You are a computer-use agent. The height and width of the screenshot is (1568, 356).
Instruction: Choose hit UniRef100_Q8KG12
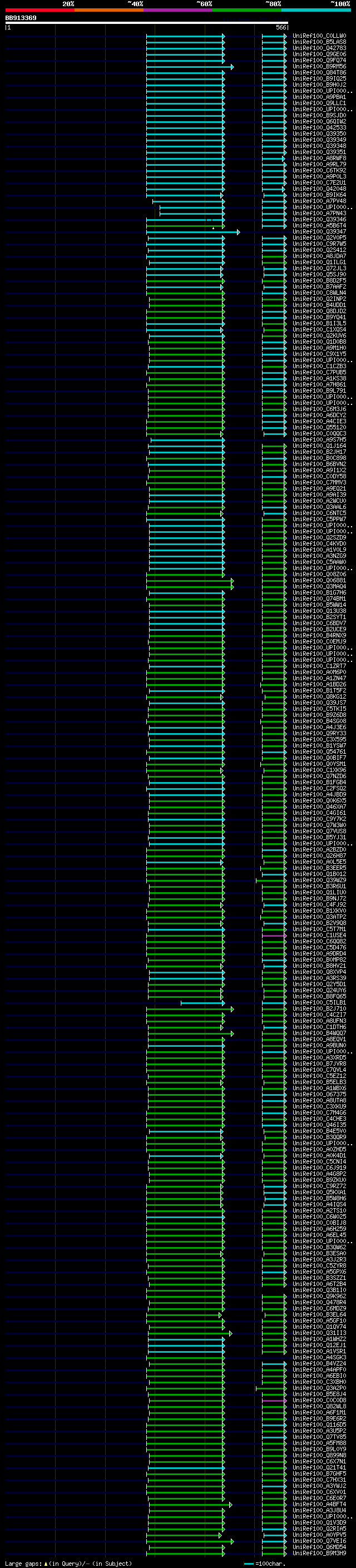319,696
